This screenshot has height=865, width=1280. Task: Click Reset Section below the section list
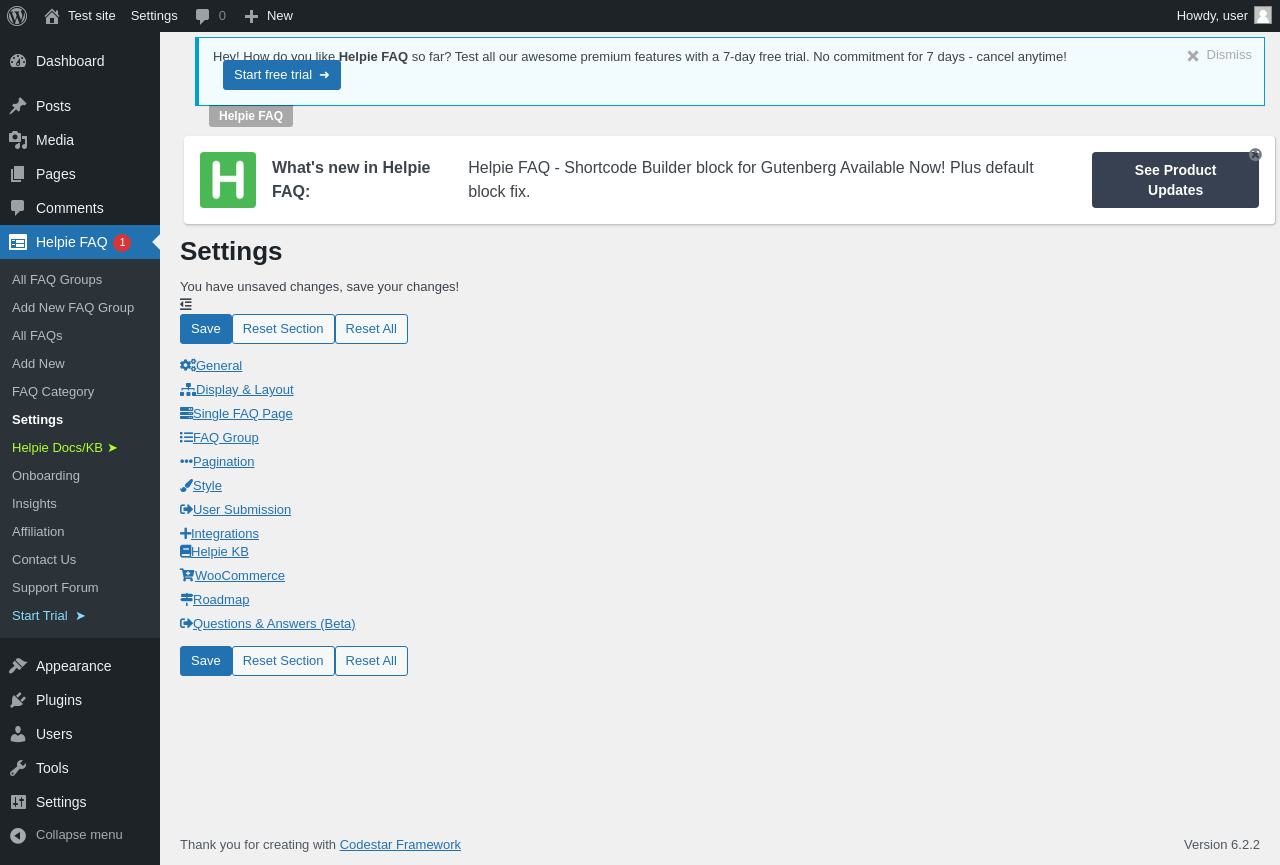[283, 661]
